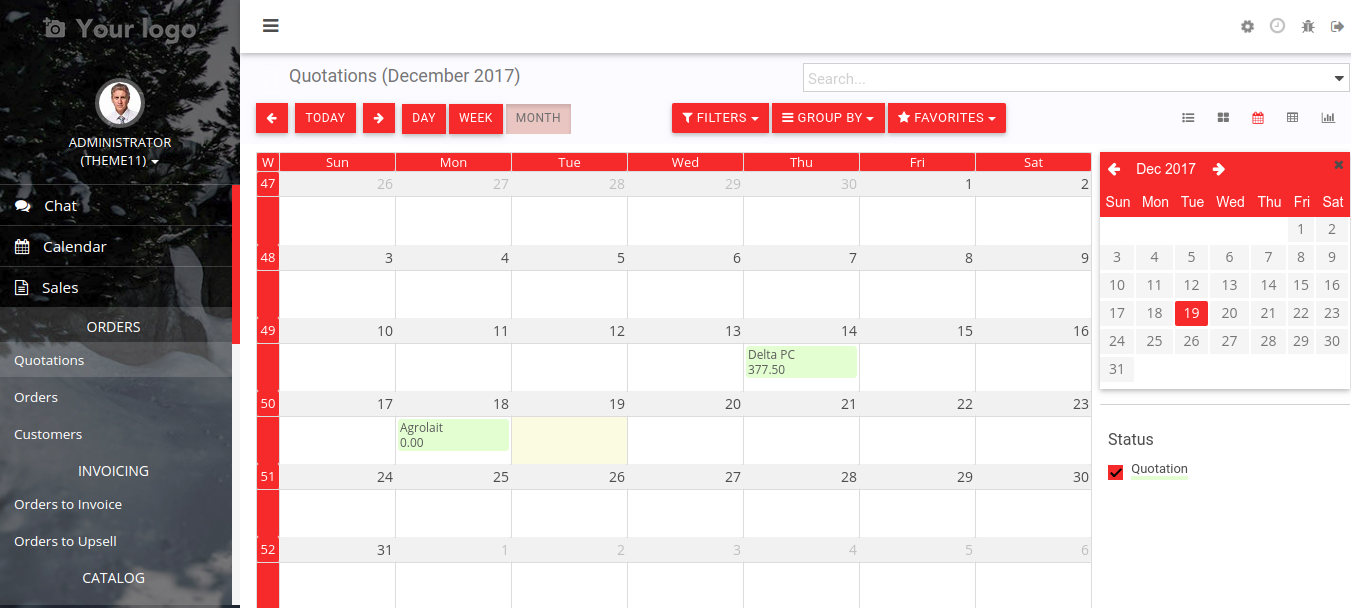Toggle the hamburger menu icon

pos(271,26)
